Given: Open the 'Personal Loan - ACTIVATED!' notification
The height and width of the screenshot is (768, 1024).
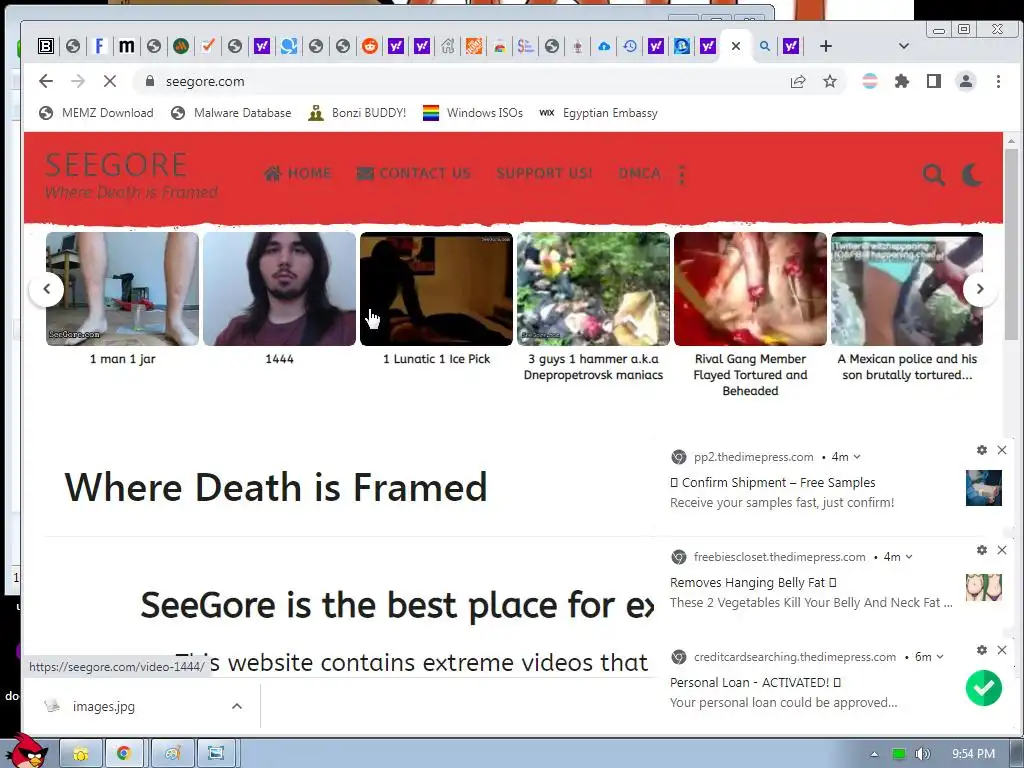Looking at the screenshot, I should click(755, 682).
